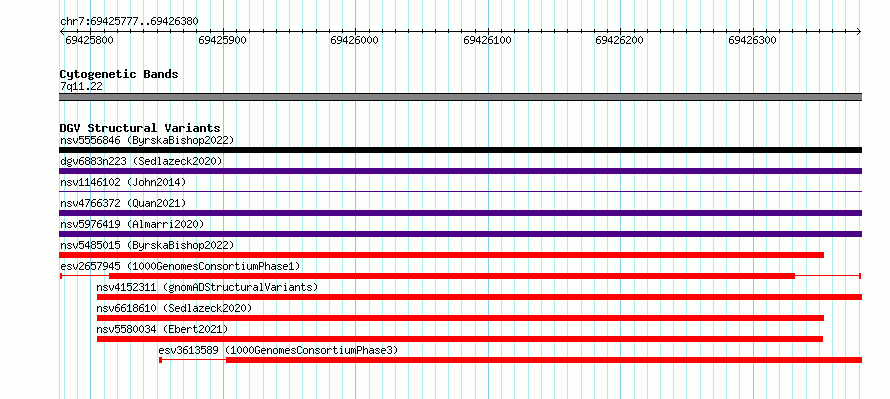Click the red nsv6618610 variant bar

460,318
